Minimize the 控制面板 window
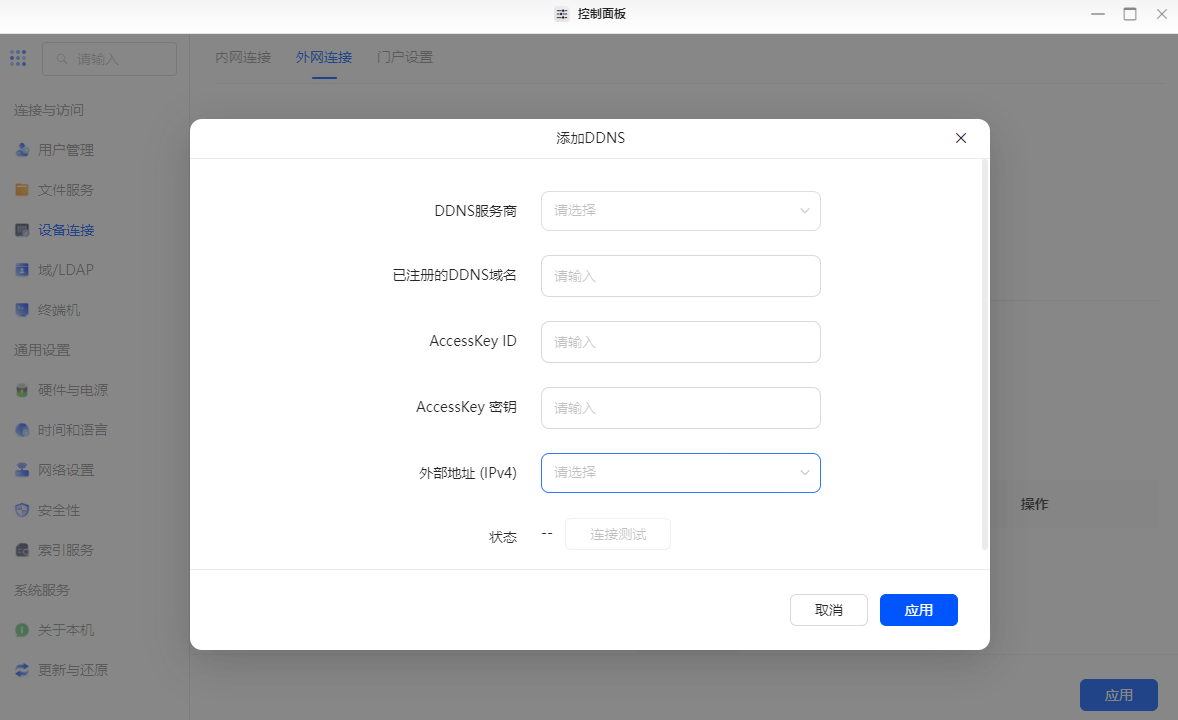1178x720 pixels. pos(1098,14)
